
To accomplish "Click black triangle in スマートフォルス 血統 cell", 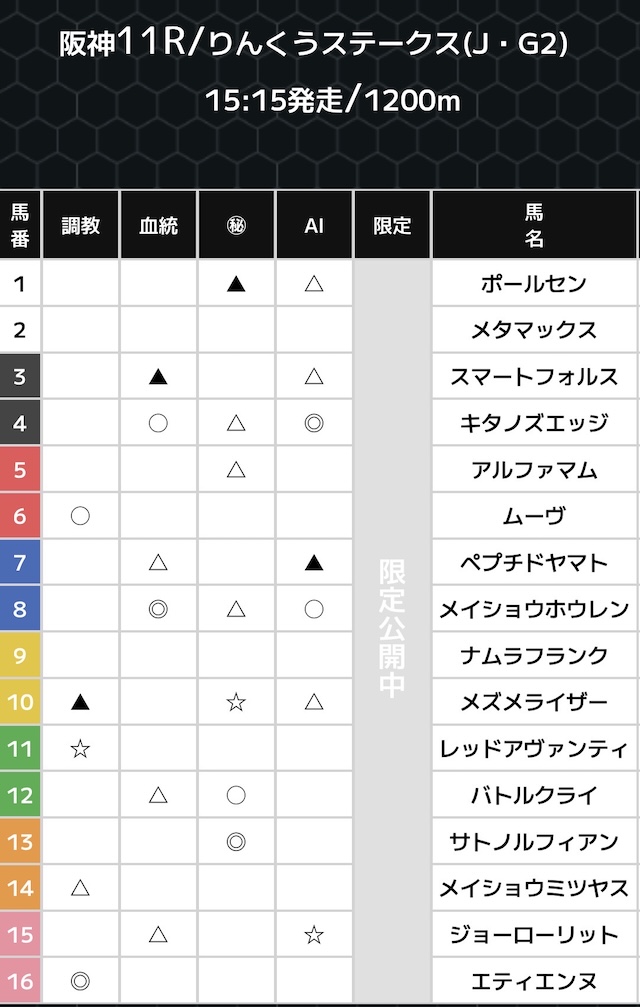I will click(x=158, y=377).
